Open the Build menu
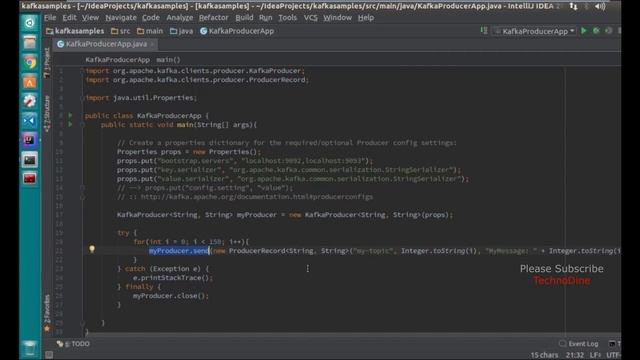The height and width of the screenshot is (360, 640). (244, 18)
